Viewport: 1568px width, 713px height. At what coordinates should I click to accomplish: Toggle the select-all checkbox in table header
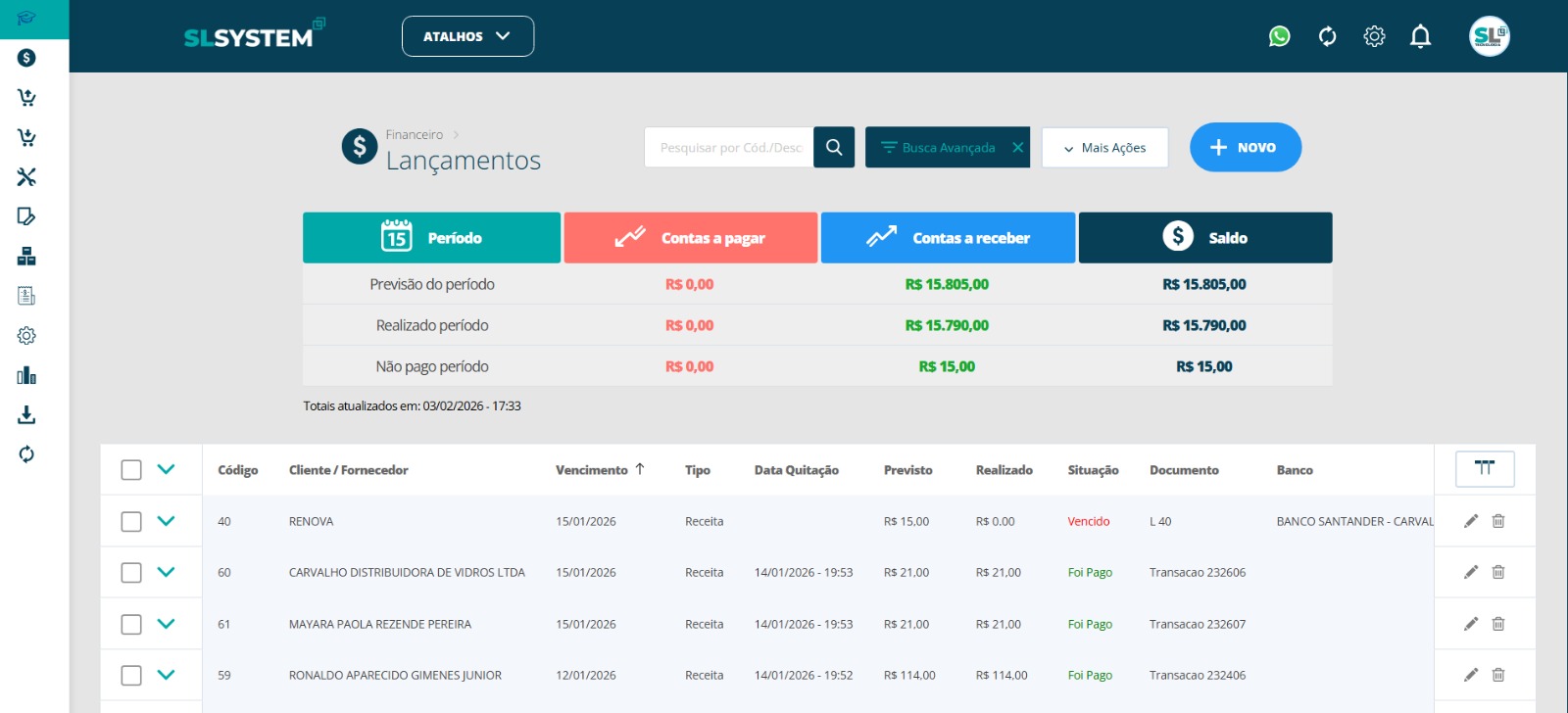pyautogui.click(x=131, y=470)
